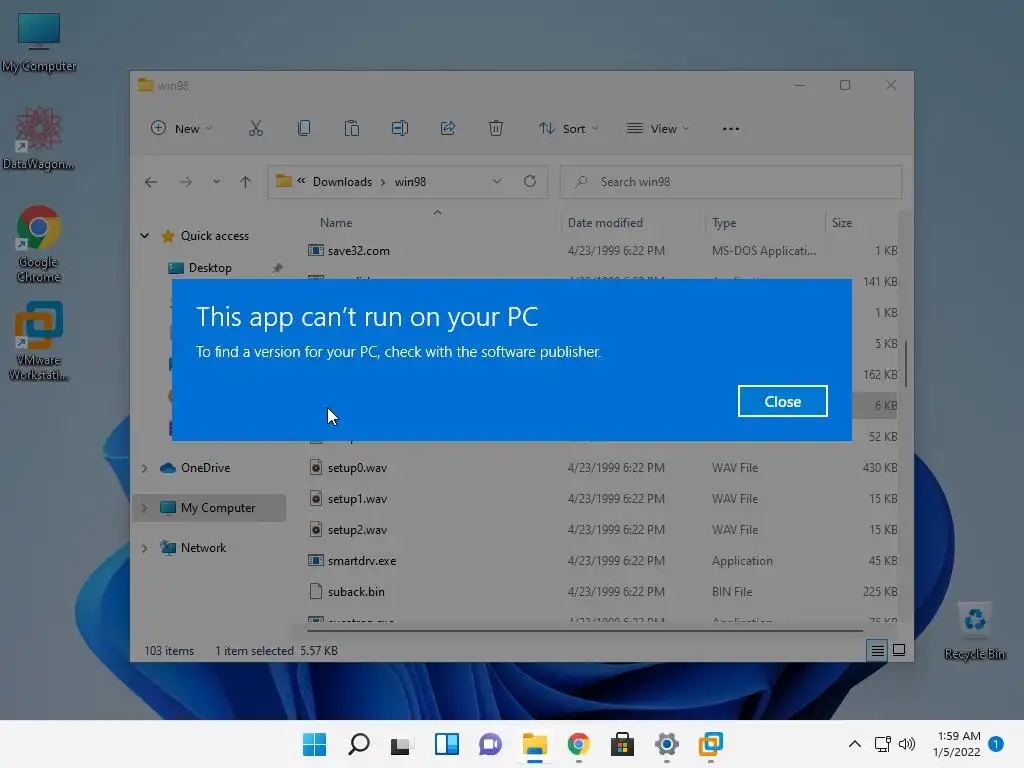Image resolution: width=1024 pixels, height=768 pixels.
Task: Sort by the Name column header
Action: click(x=336, y=223)
